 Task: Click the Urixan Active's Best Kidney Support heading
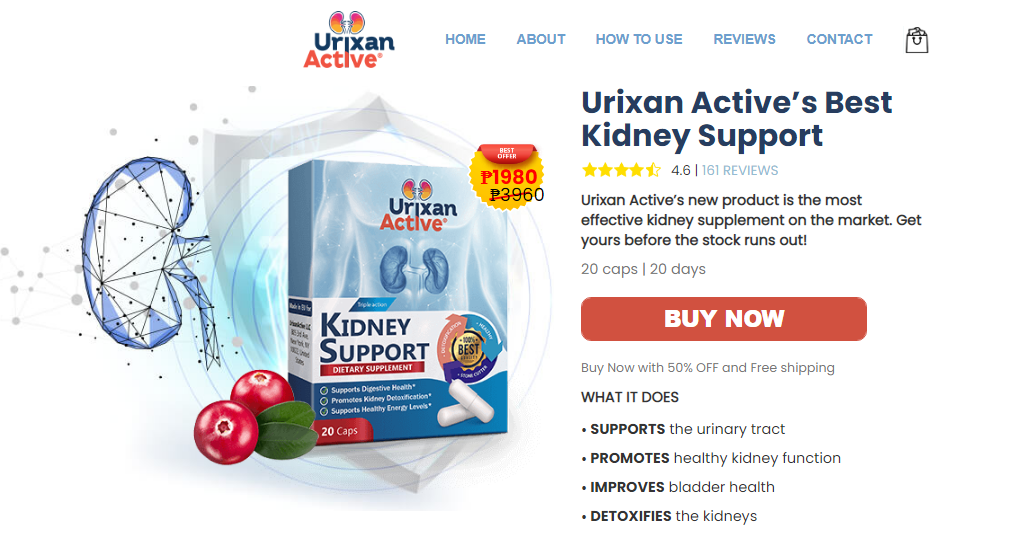click(736, 119)
